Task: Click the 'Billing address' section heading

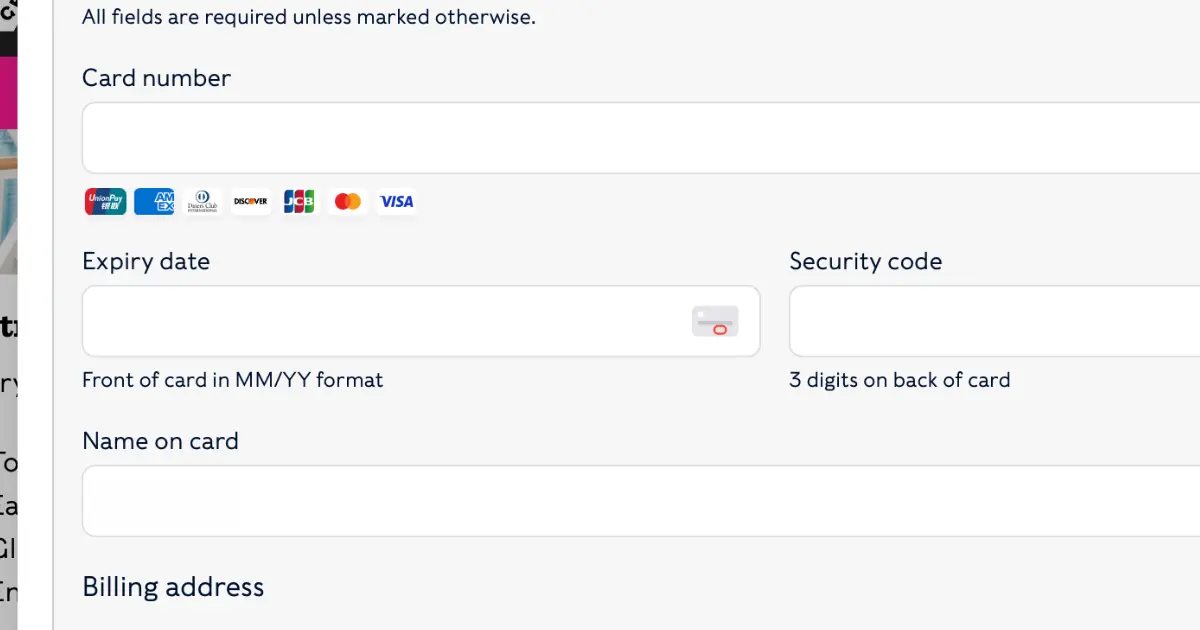Action: [x=173, y=587]
